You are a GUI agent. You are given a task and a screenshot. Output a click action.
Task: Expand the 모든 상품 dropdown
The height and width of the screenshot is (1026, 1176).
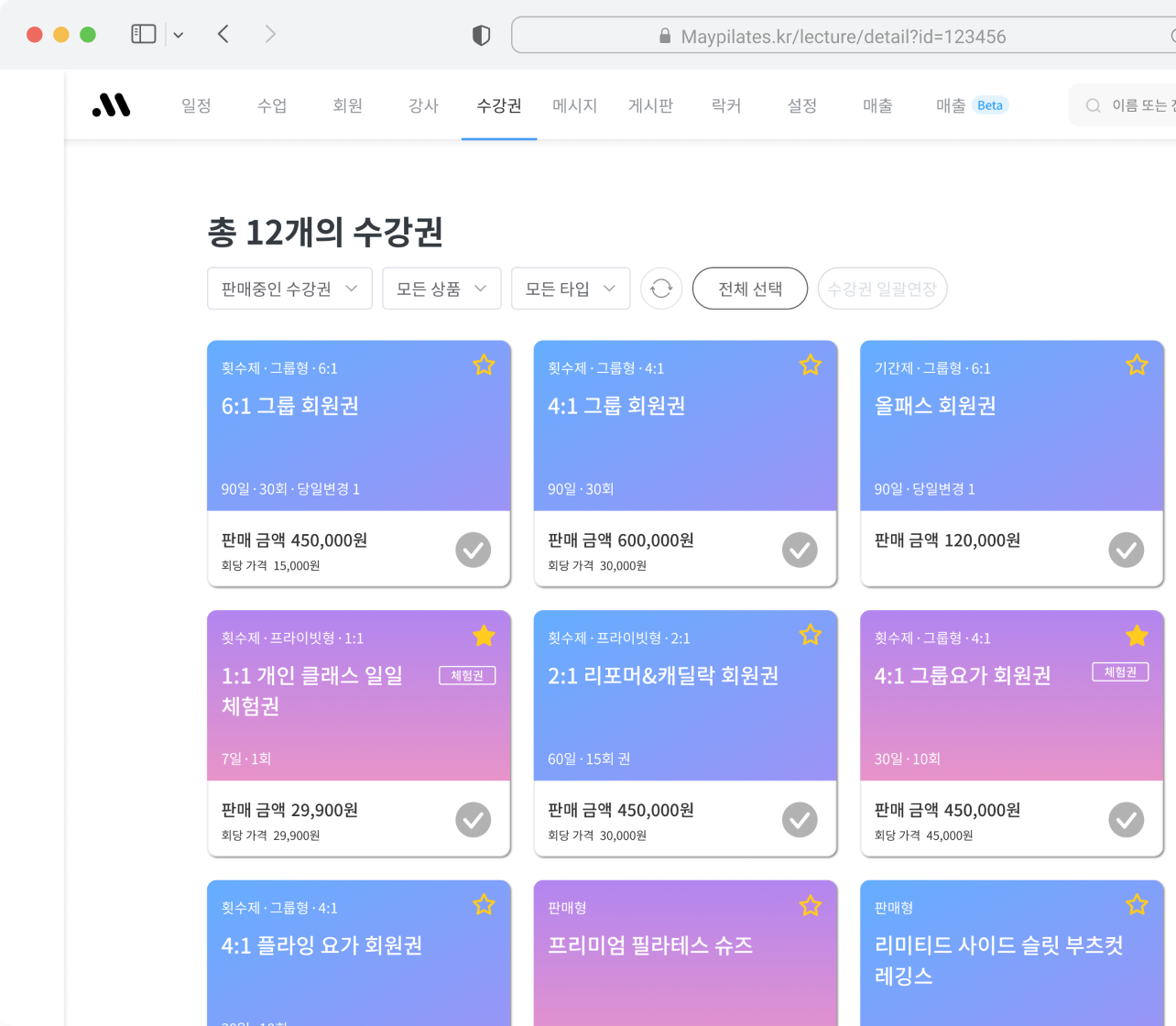(x=441, y=288)
